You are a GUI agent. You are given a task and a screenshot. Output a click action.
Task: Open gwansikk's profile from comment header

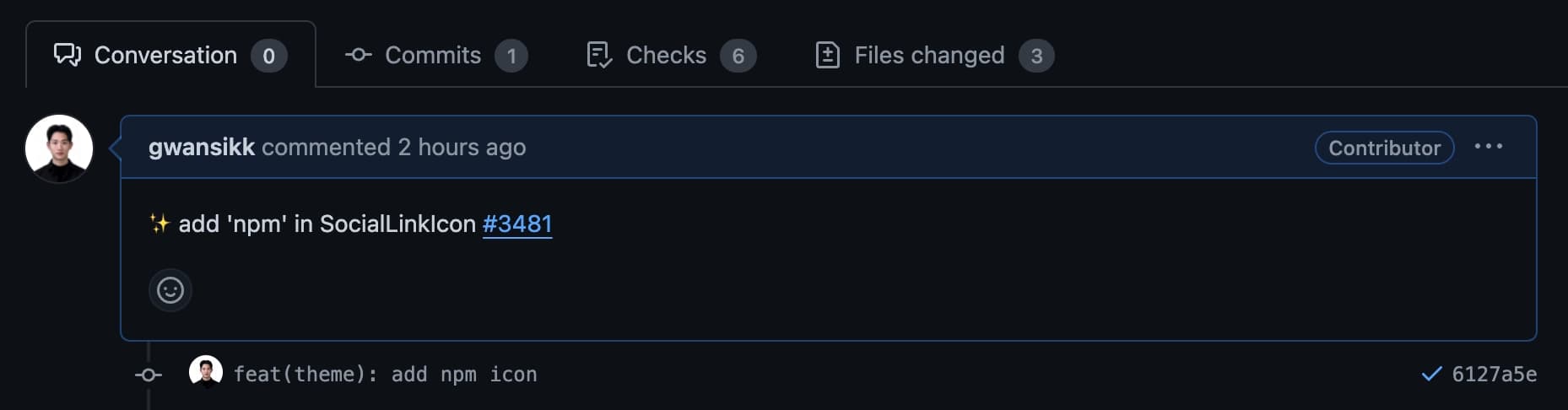pos(202,147)
